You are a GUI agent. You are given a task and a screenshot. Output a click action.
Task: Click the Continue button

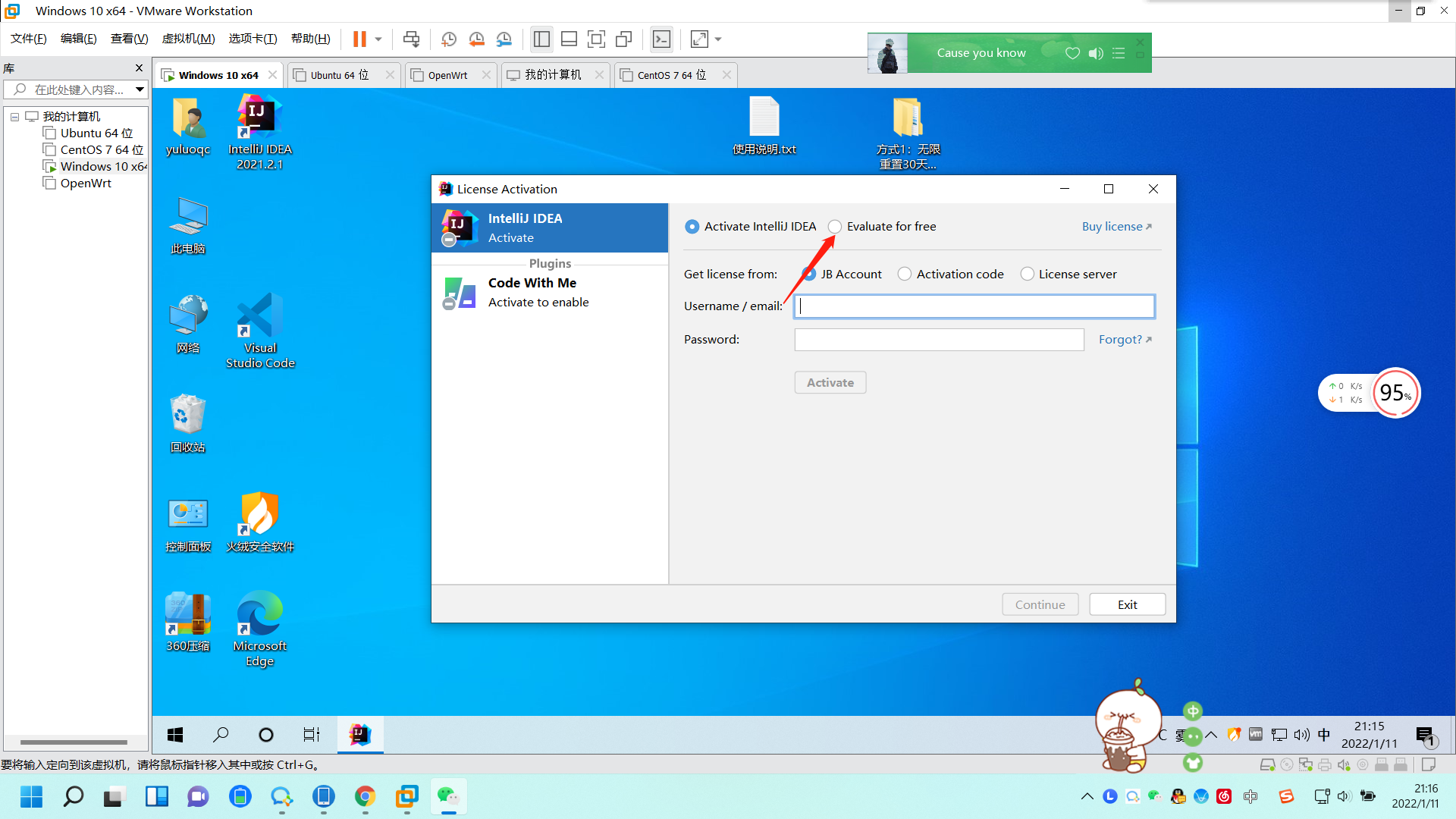click(1040, 604)
